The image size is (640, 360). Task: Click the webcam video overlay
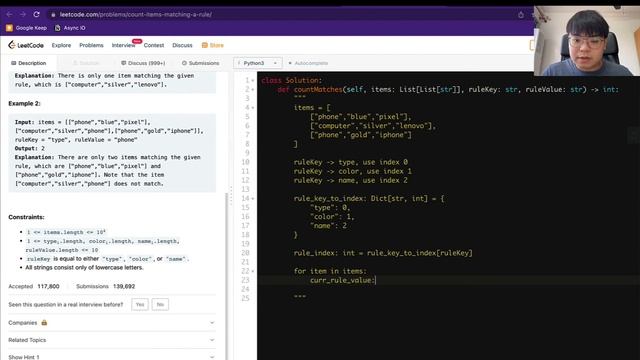[x=587, y=41]
